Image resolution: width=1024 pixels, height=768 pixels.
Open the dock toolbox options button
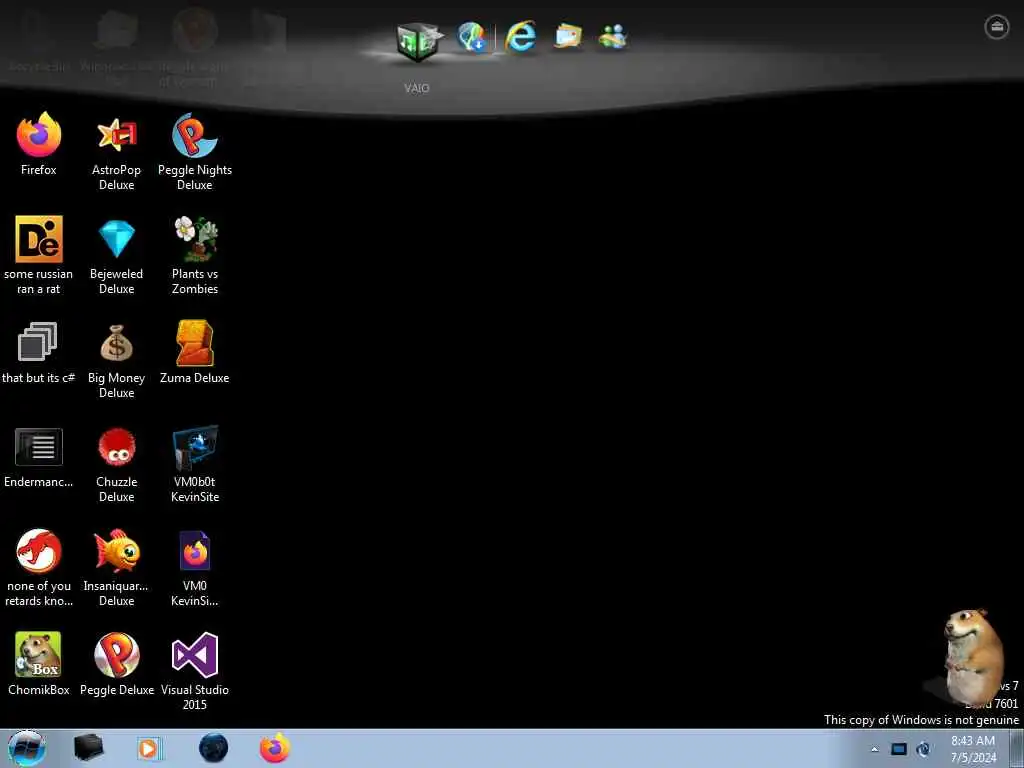997,27
